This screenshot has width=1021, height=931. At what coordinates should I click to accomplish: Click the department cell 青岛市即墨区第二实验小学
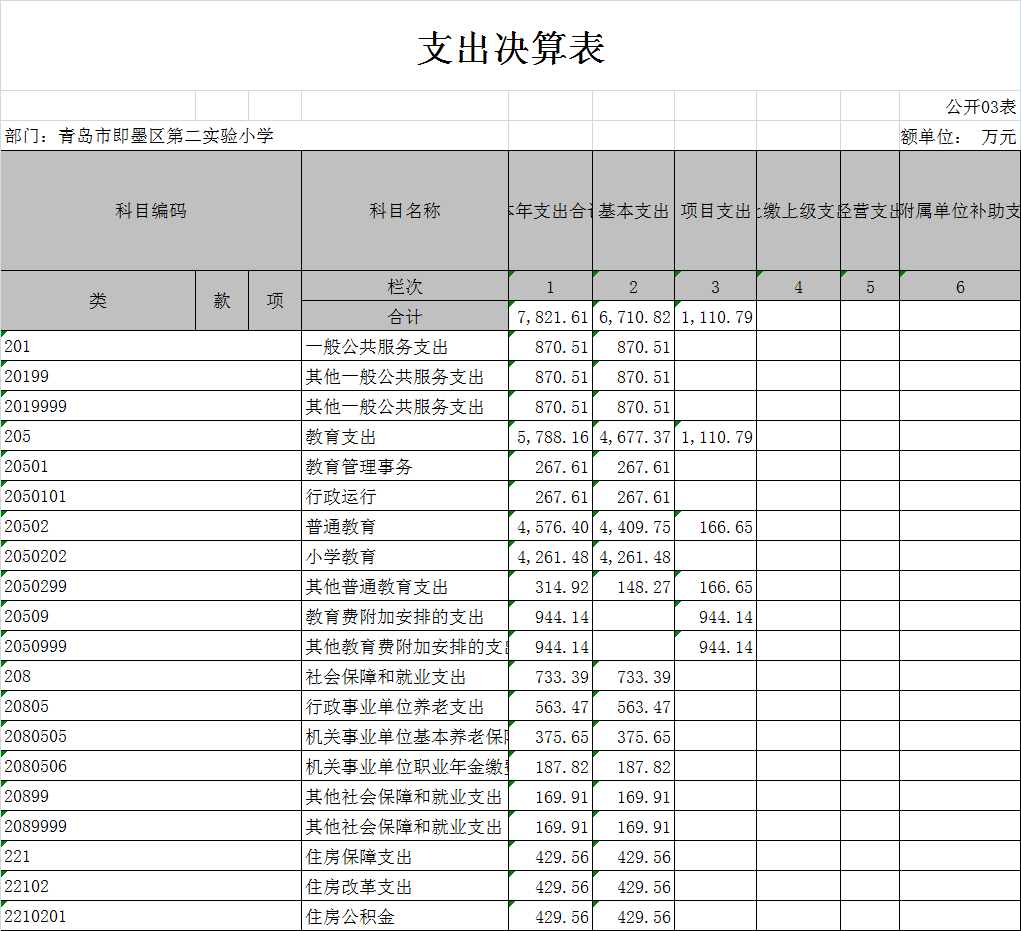click(140, 136)
